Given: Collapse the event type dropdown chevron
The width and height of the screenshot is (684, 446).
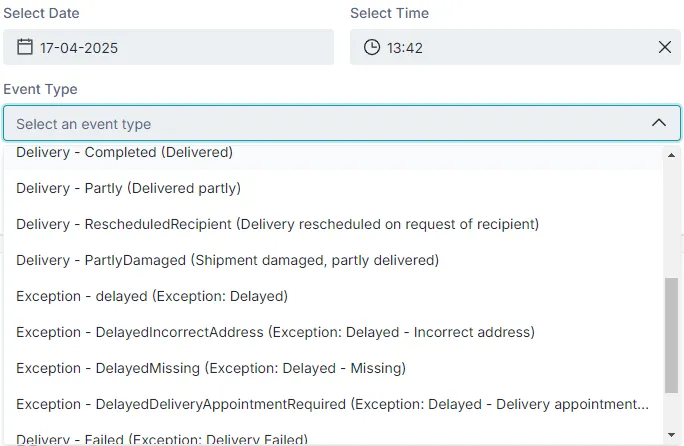Looking at the screenshot, I should (x=659, y=123).
